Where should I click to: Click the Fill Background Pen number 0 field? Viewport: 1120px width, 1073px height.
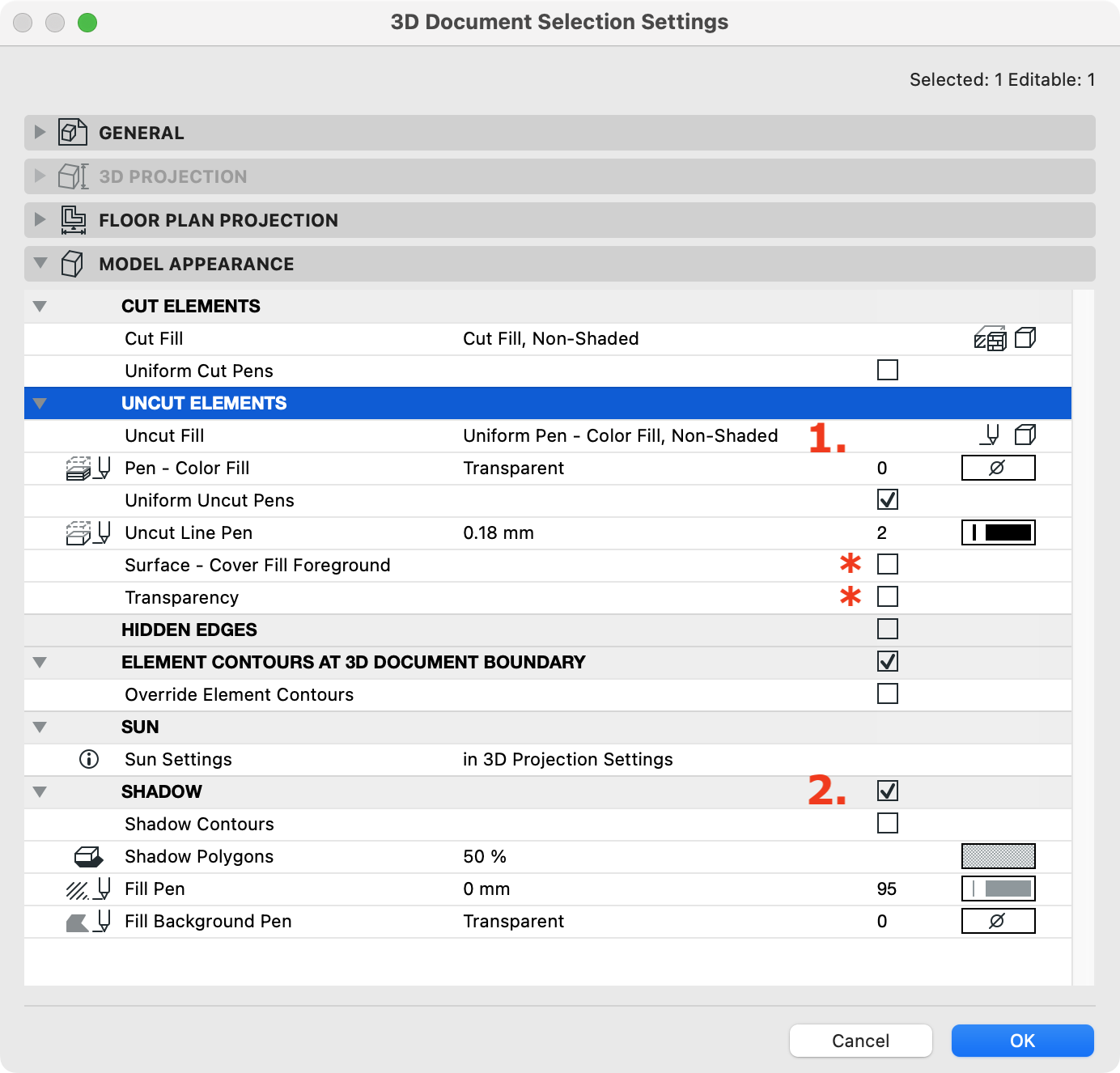[882, 921]
